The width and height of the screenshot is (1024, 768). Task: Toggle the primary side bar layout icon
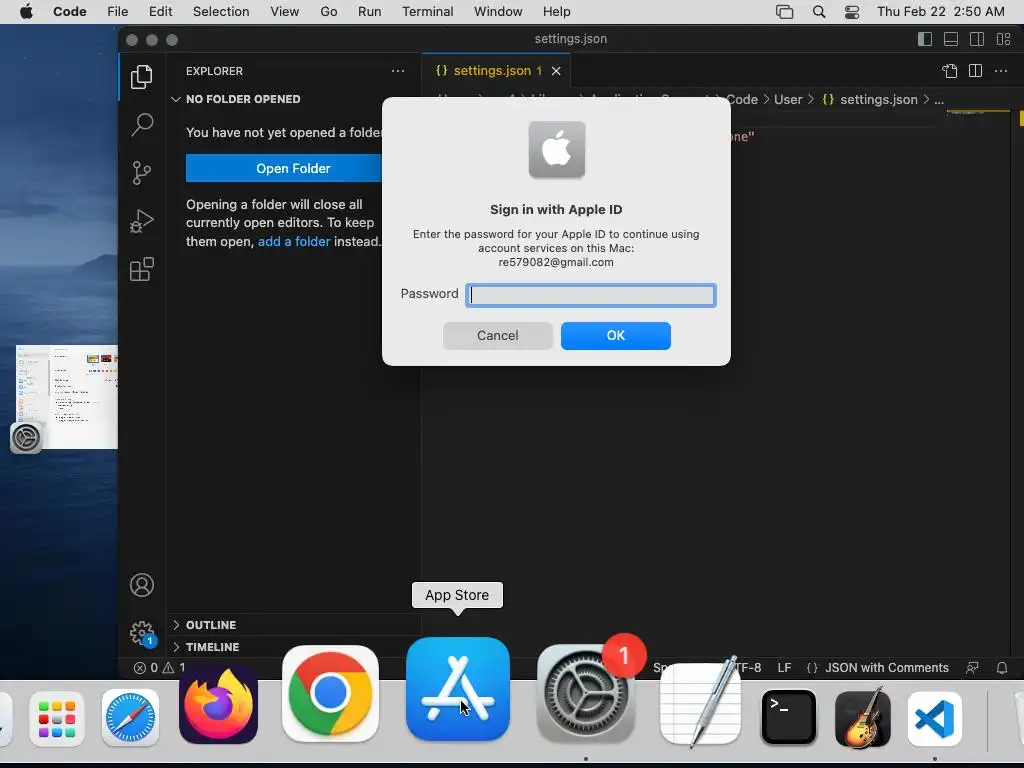click(x=925, y=39)
